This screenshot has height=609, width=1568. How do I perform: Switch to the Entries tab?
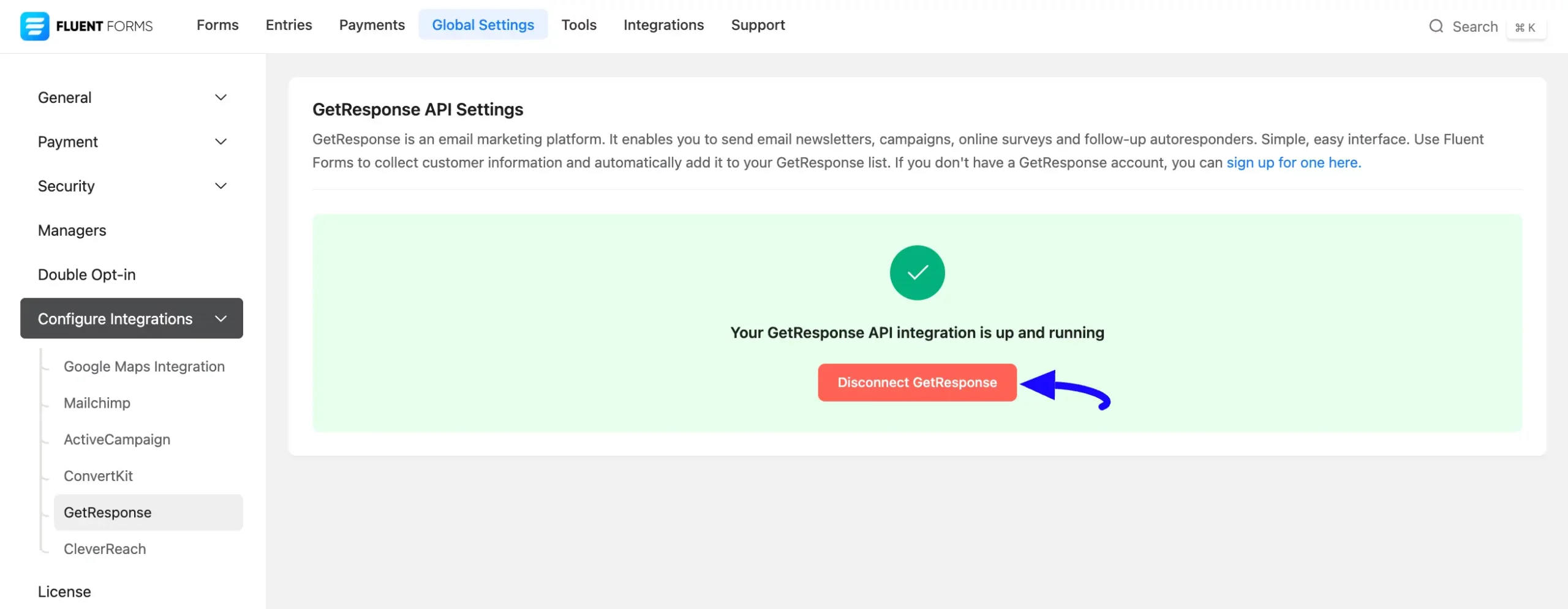pyautogui.click(x=288, y=25)
